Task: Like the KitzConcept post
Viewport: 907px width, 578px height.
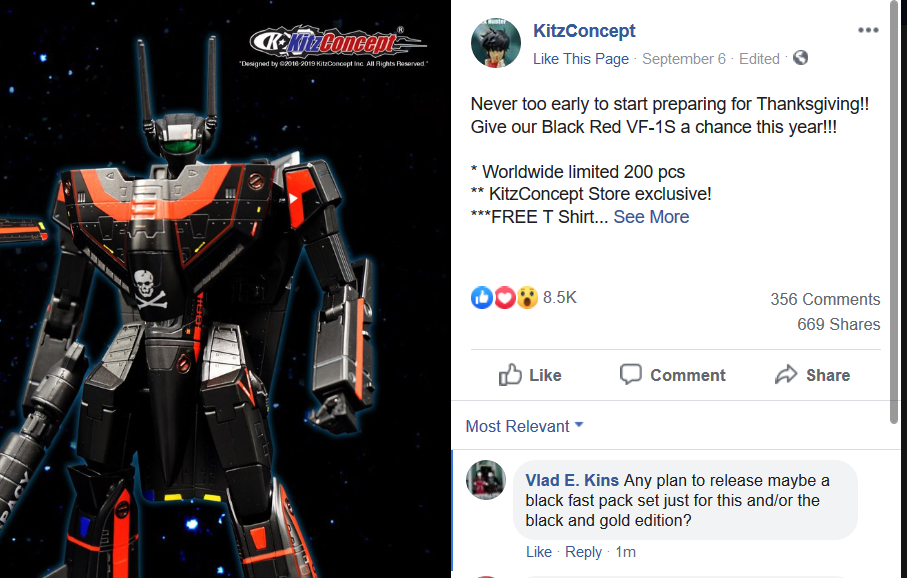Action: pyautogui.click(x=530, y=375)
